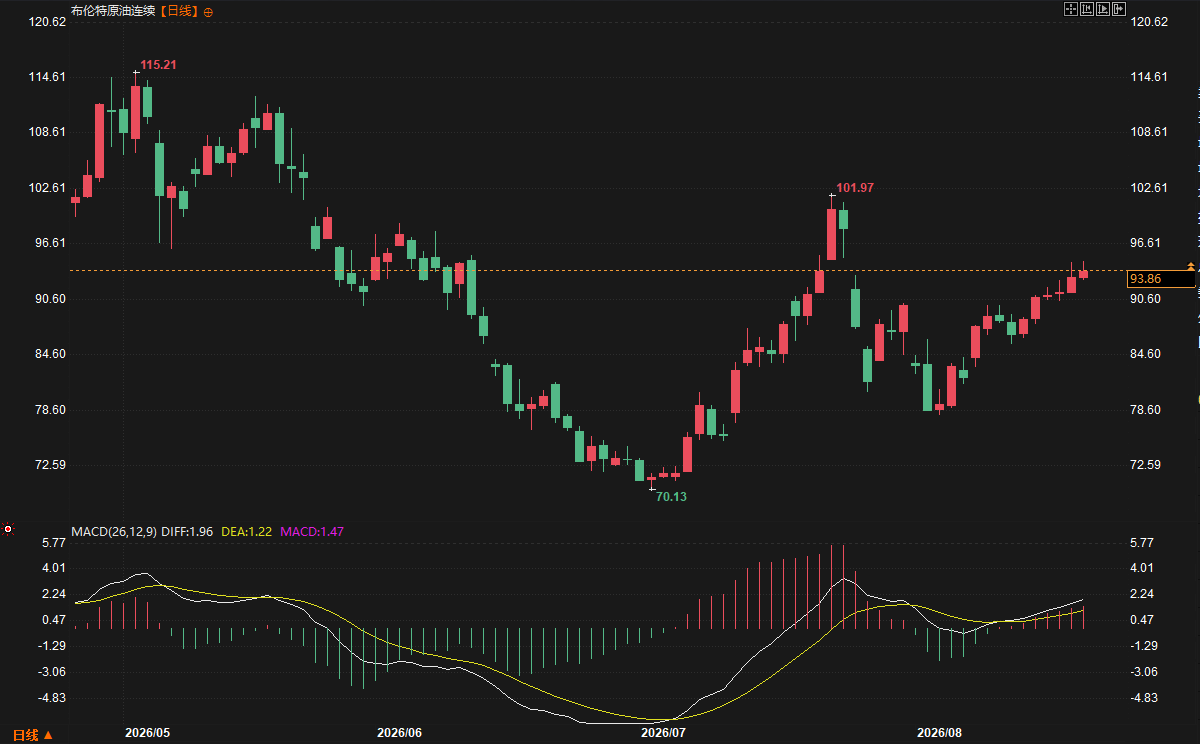Click the orange circle icon beside 【日线】
The width and height of the screenshot is (1200, 744).
pos(208,12)
